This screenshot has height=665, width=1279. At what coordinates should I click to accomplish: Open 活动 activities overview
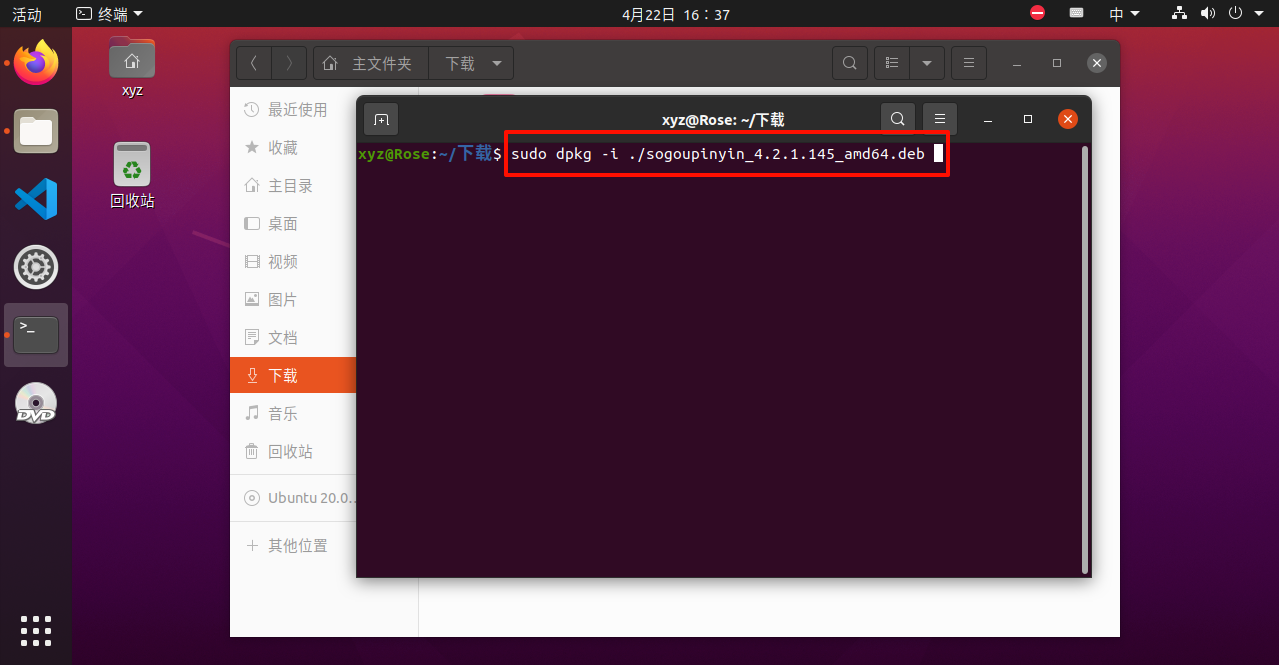tap(27, 14)
